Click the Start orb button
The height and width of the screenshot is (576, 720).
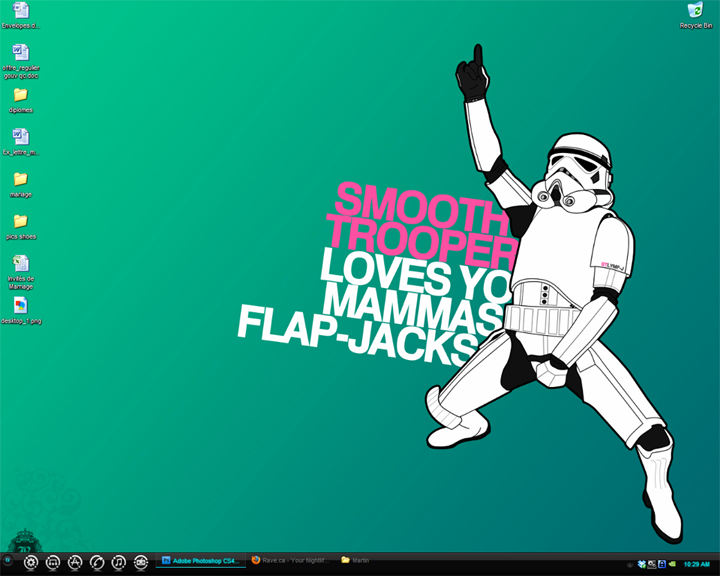[7, 561]
